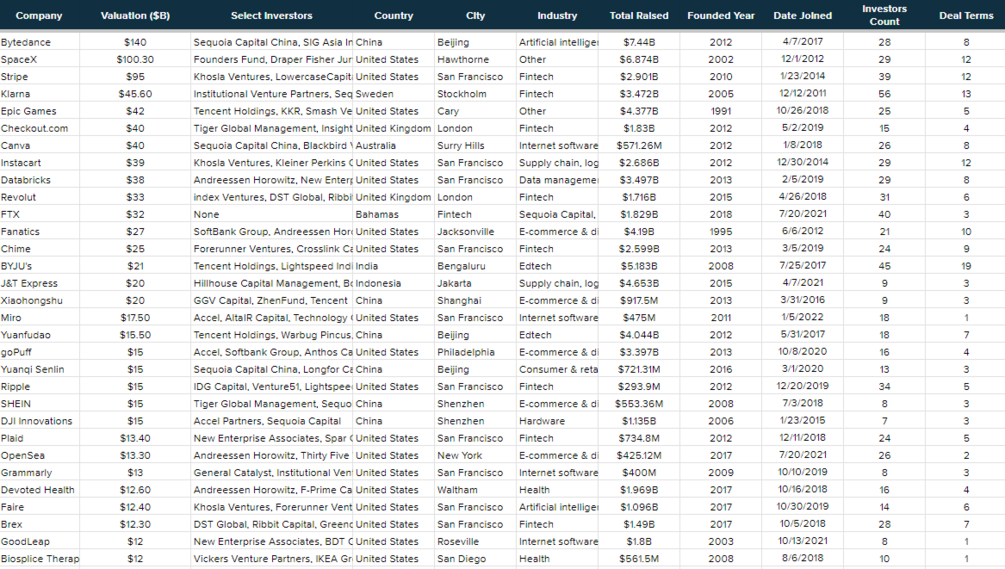Click the City column header
The width and height of the screenshot is (1005, 569).
pyautogui.click(x=476, y=15)
